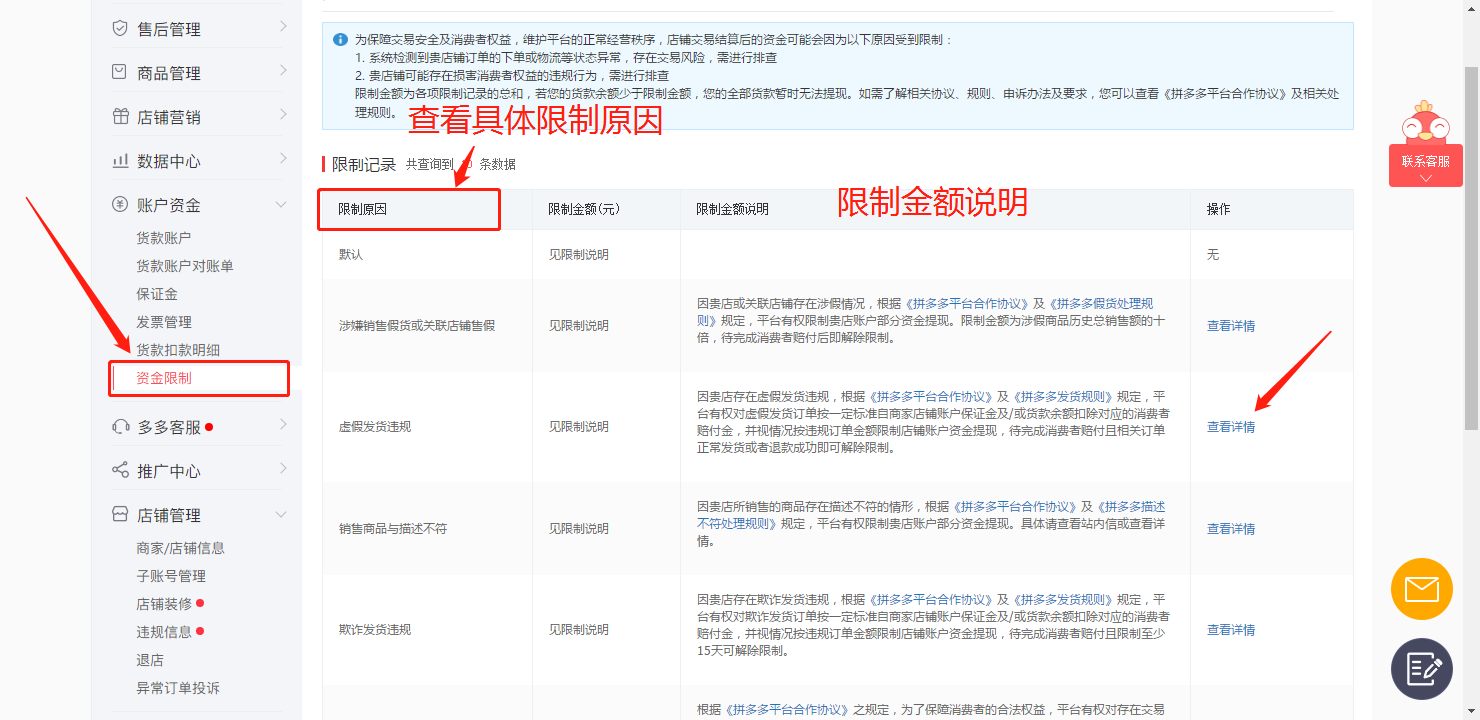Click the 多多客服 headset icon
Screen dimensions: 1480x720
(x=120, y=427)
